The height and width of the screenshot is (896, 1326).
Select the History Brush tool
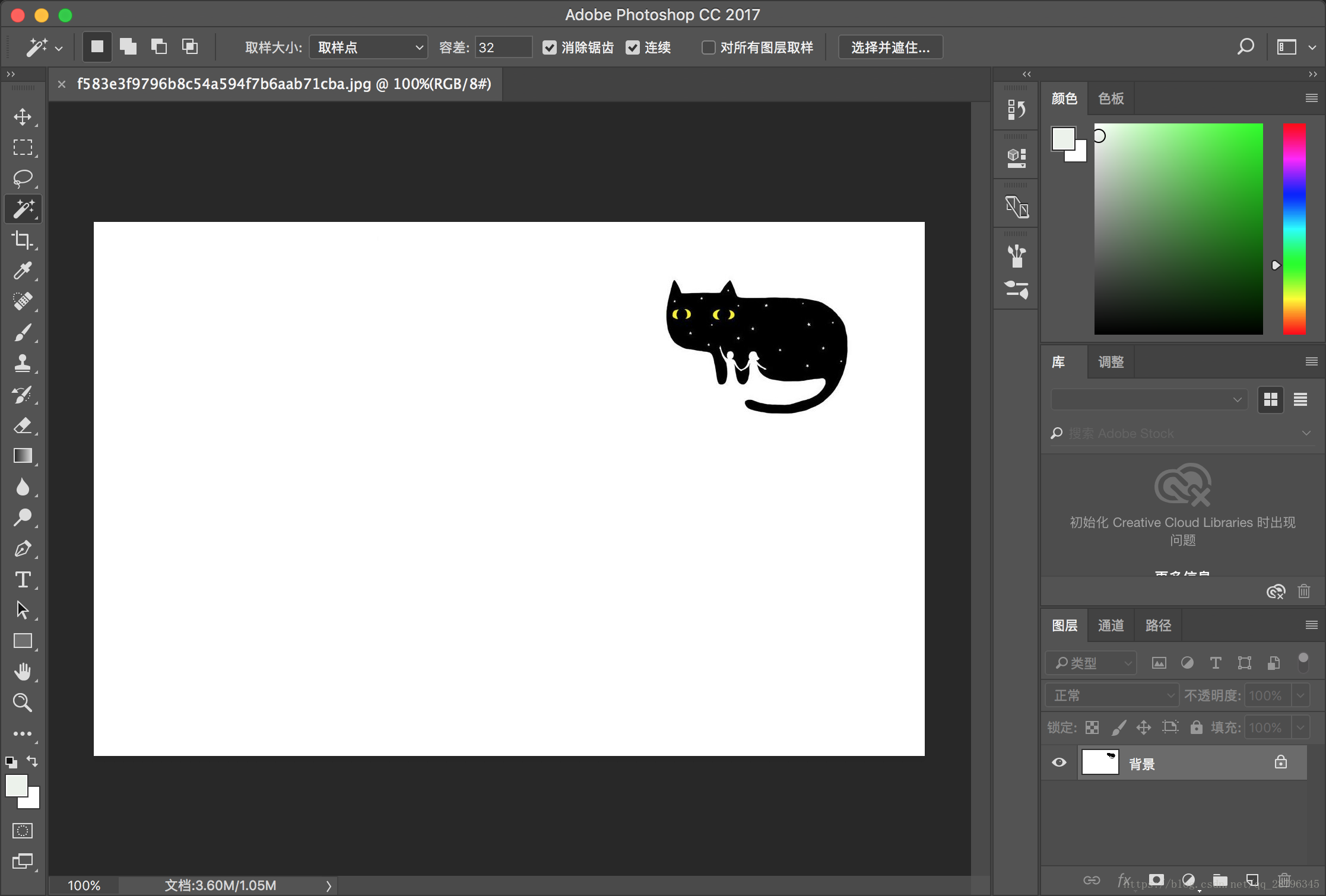click(x=23, y=394)
